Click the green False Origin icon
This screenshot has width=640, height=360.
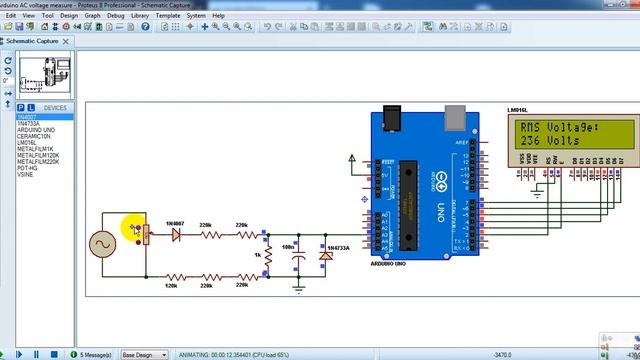190,27
